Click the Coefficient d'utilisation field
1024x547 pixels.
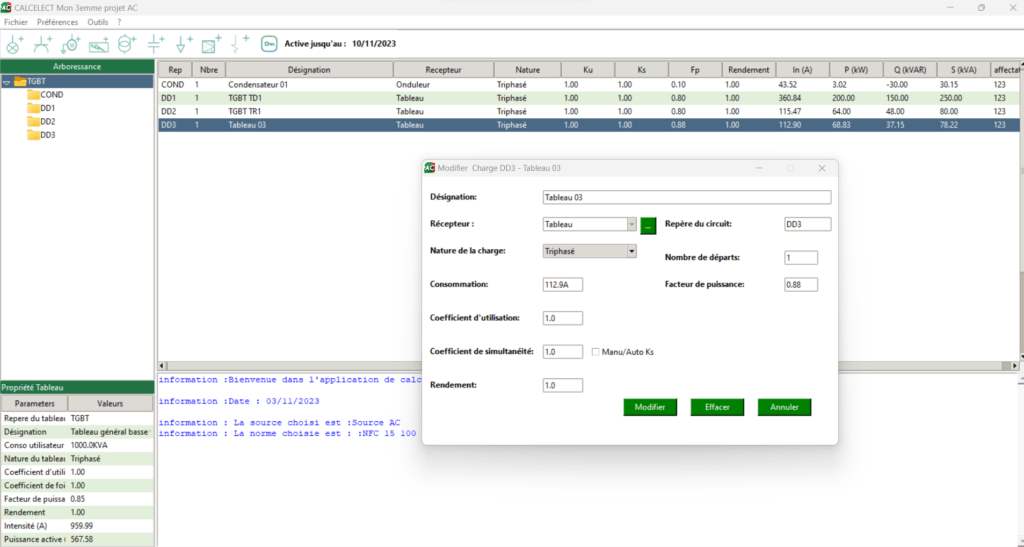click(x=563, y=319)
